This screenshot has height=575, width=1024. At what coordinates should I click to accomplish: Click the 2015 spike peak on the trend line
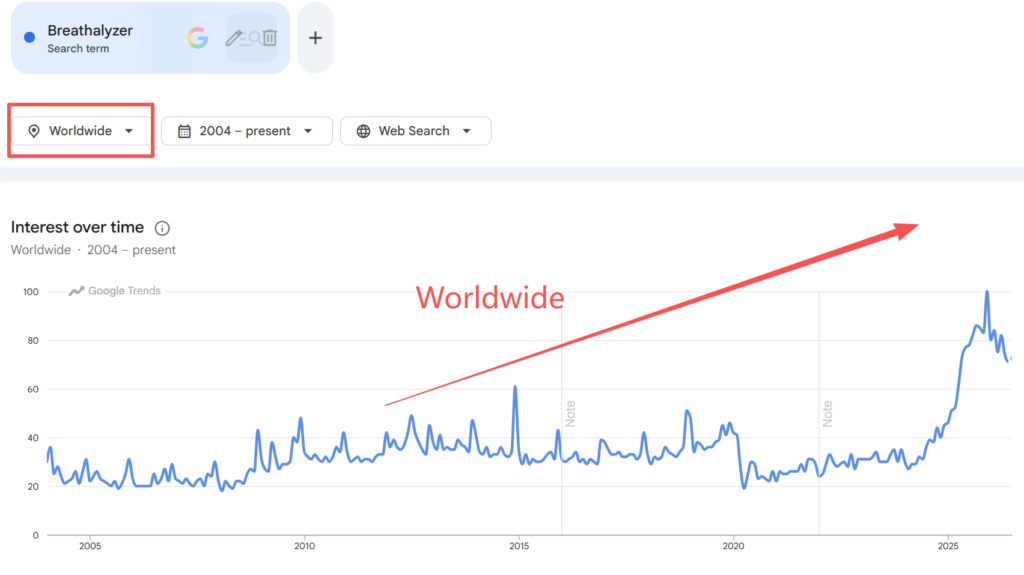[x=515, y=387]
